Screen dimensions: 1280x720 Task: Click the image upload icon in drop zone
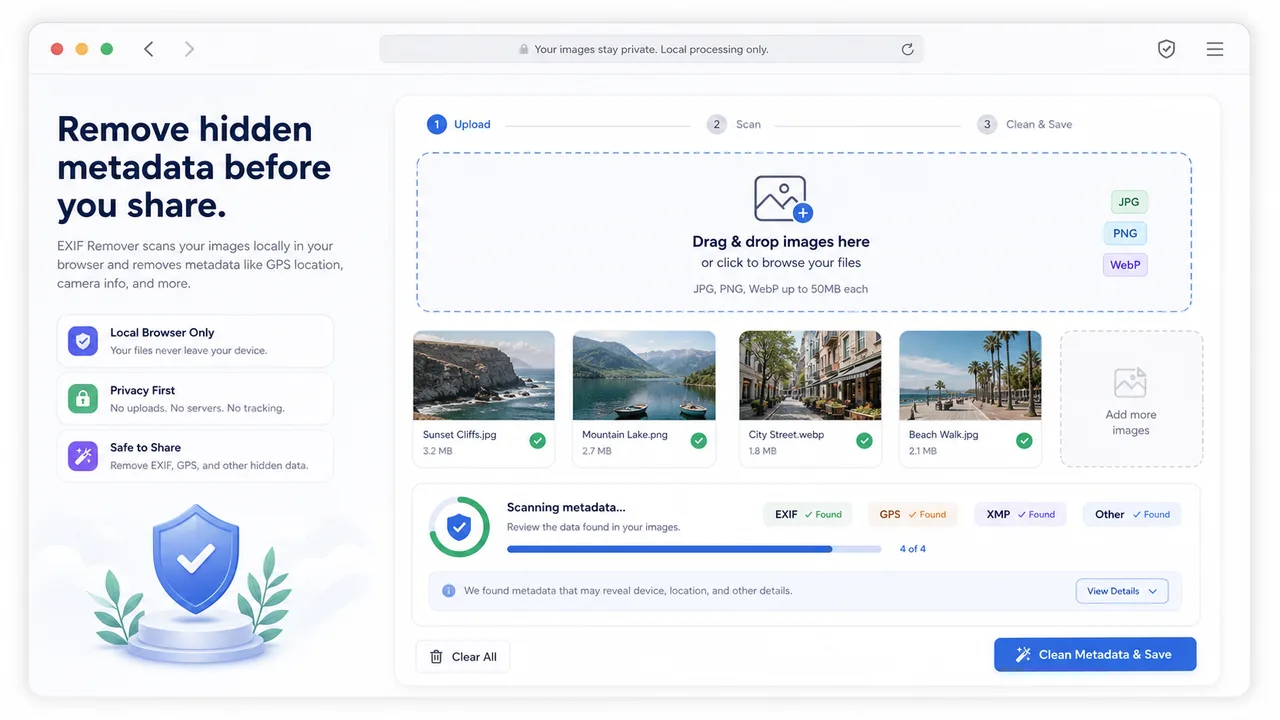(782, 199)
